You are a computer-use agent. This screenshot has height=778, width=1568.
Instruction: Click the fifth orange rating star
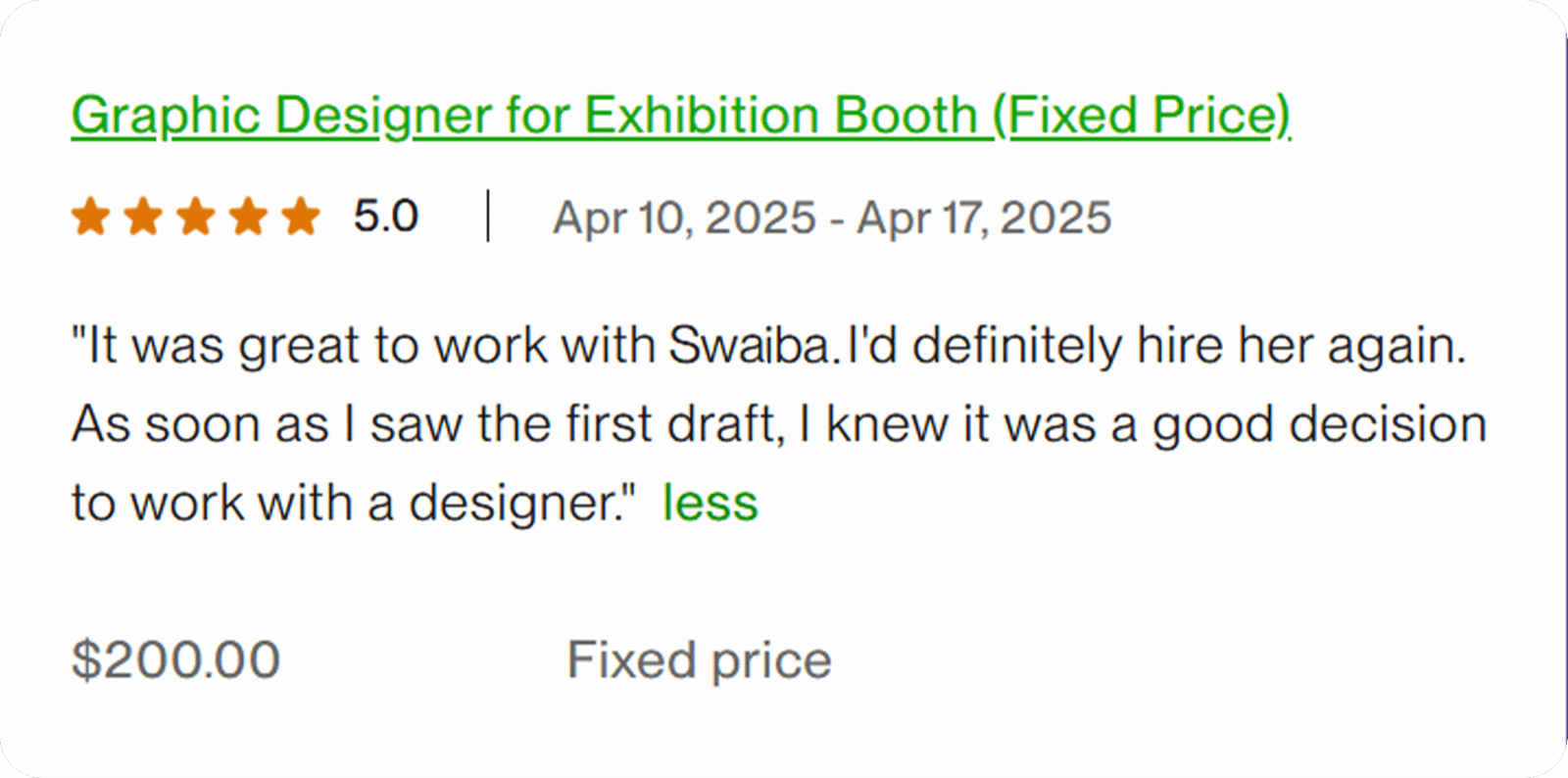click(300, 217)
